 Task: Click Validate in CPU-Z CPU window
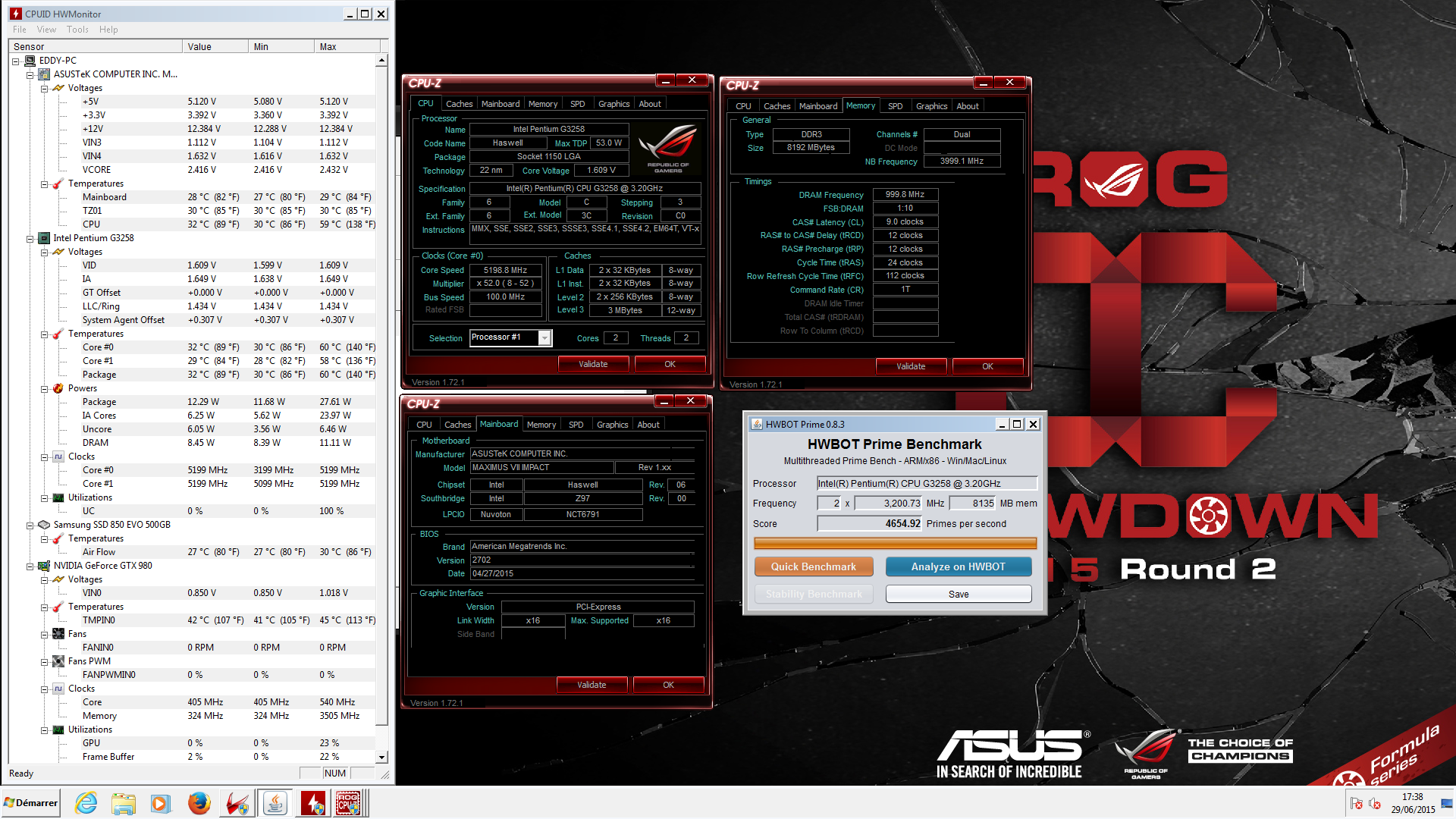click(x=593, y=364)
